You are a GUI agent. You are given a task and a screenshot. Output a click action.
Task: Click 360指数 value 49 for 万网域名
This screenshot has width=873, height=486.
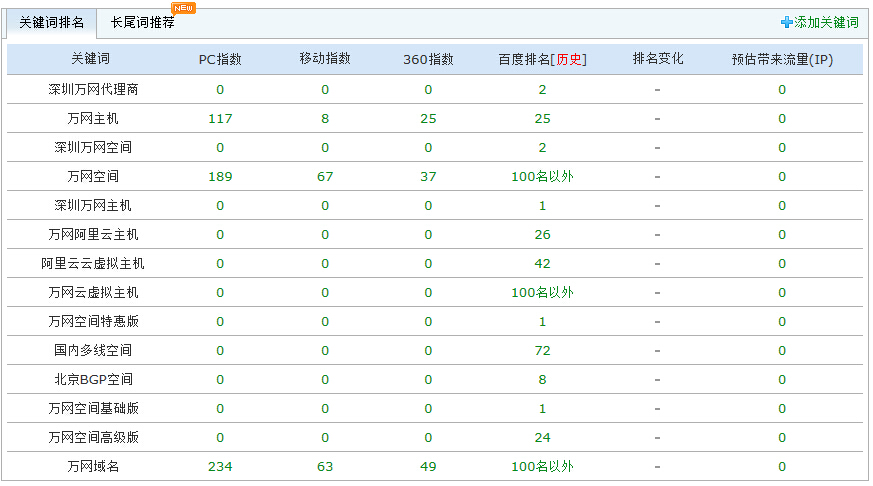coord(428,467)
